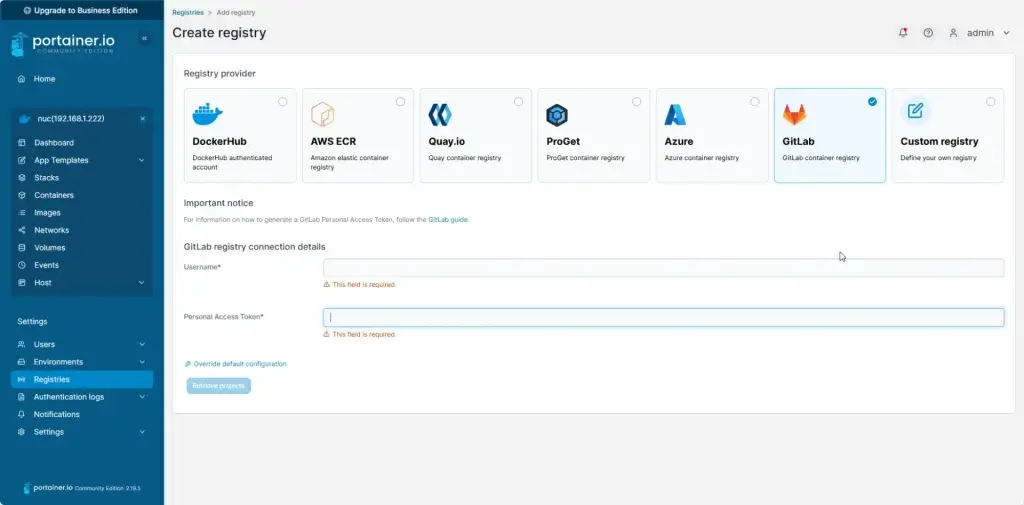Select Azure registry provider radio
1024x505 pixels.
(x=755, y=102)
